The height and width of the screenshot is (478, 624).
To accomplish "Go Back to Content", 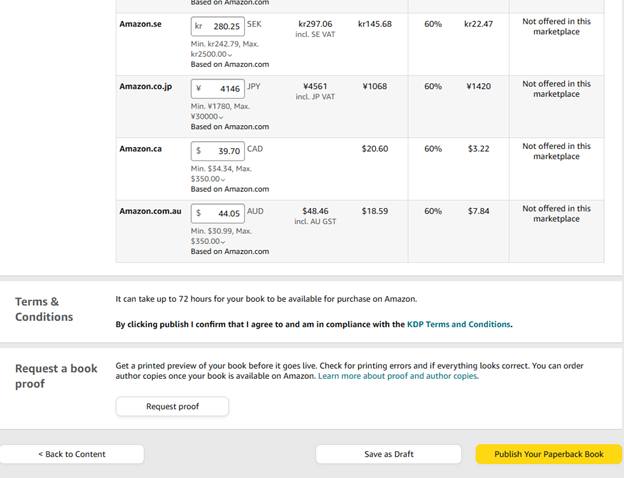I will tap(72, 454).
